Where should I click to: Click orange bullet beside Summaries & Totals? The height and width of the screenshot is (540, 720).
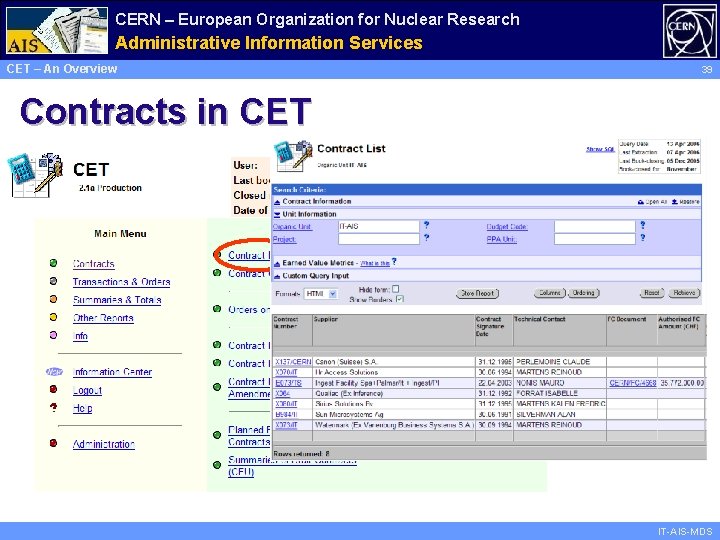(x=53, y=299)
